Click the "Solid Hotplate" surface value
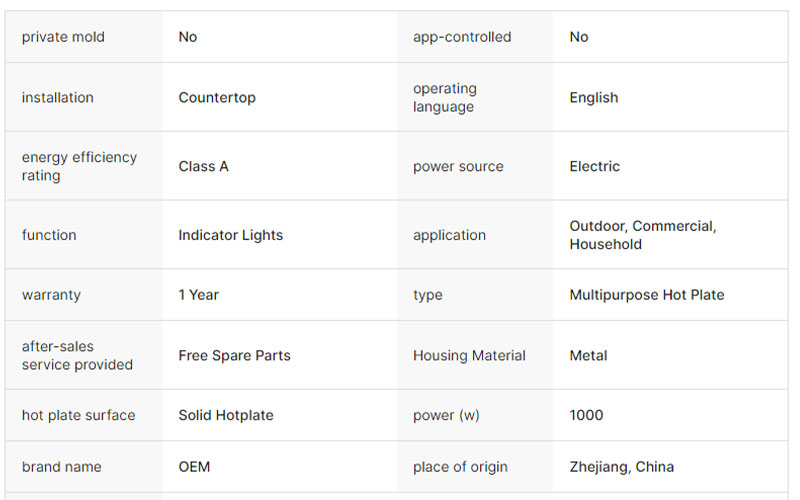Viewport: 800px width, 500px height. coord(226,415)
